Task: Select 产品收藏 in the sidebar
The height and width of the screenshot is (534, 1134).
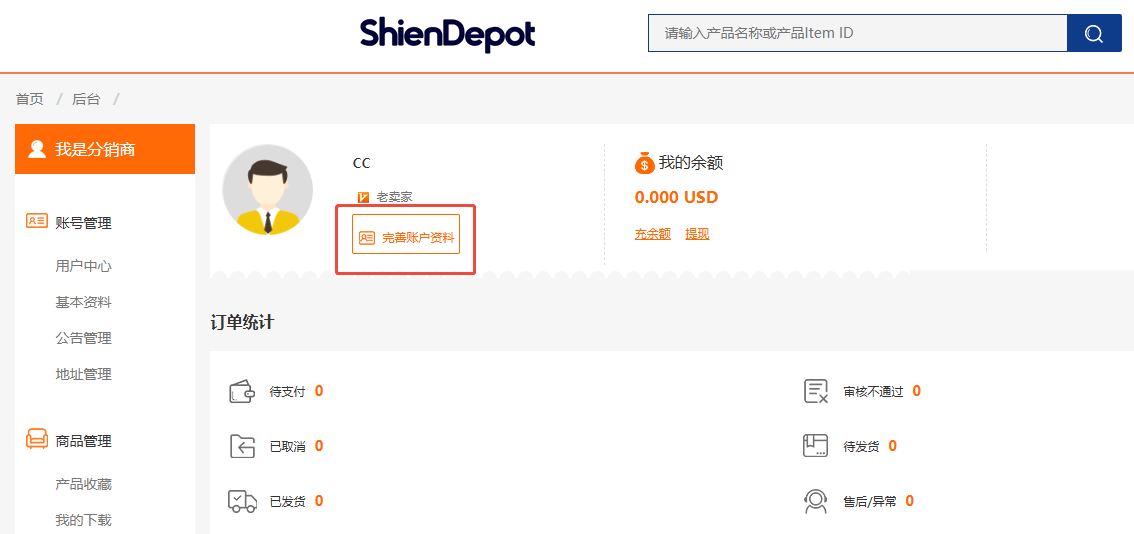Action: 83,484
